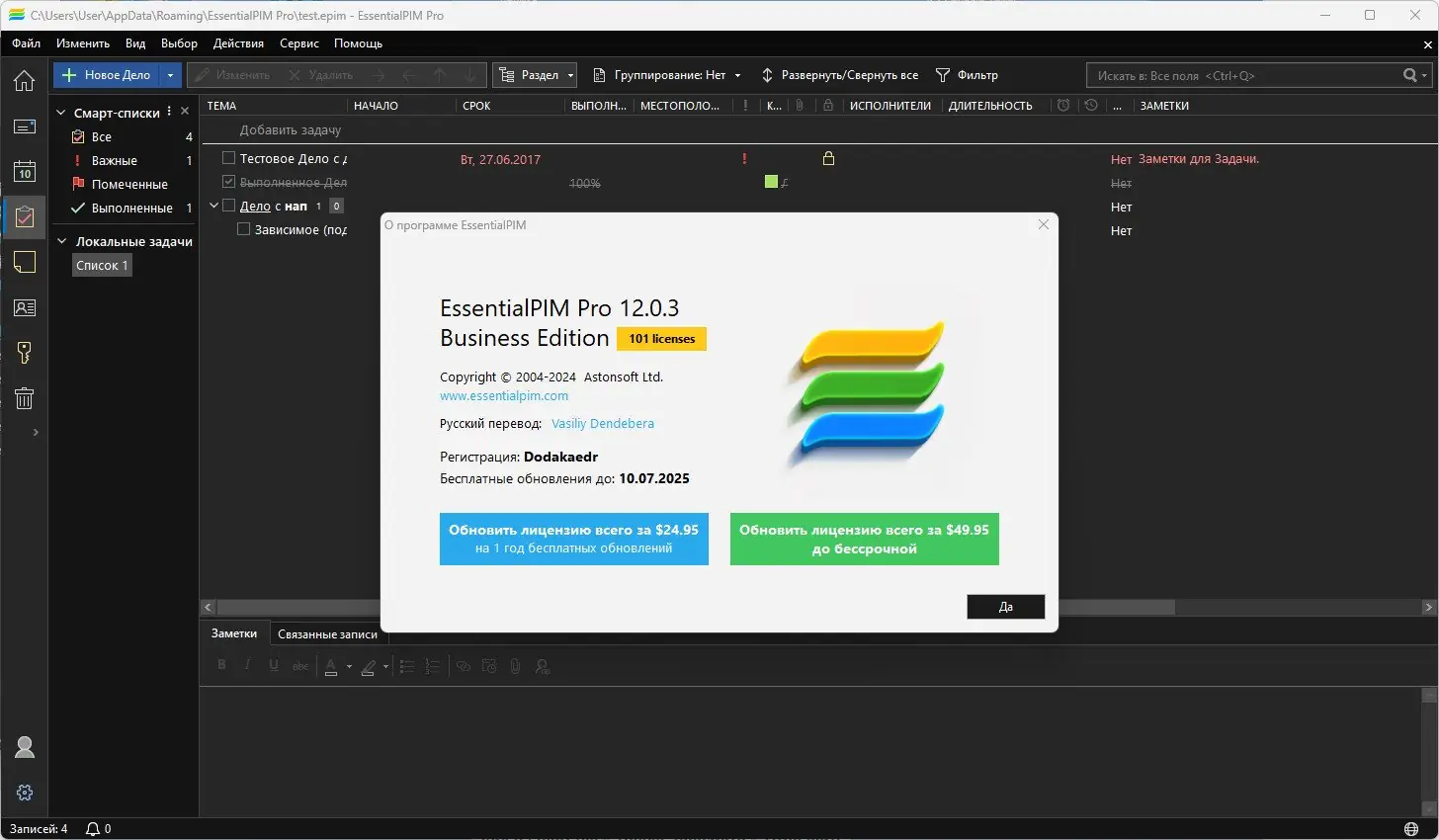Close the Смарт-списки panel

click(185, 112)
